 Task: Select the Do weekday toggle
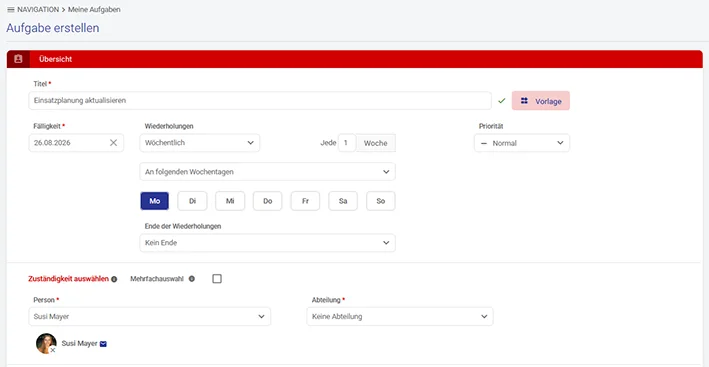268,201
